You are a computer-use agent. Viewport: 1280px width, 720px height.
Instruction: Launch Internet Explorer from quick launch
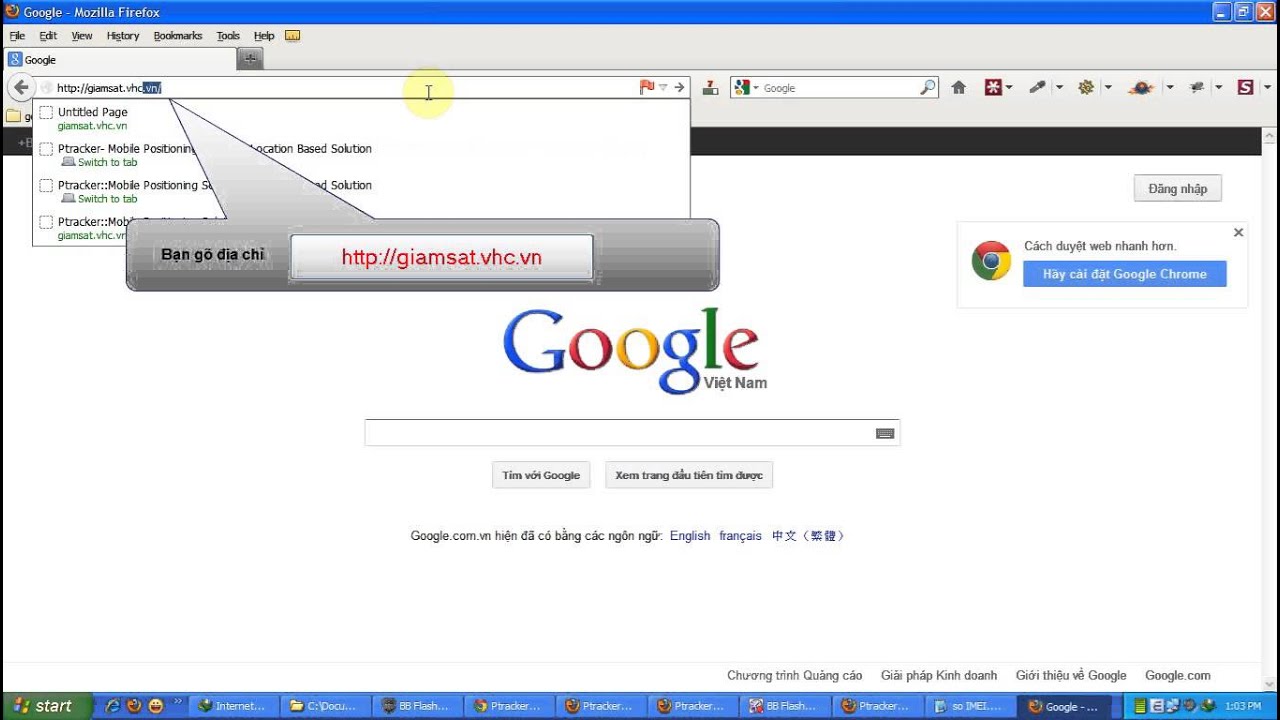click(112, 706)
